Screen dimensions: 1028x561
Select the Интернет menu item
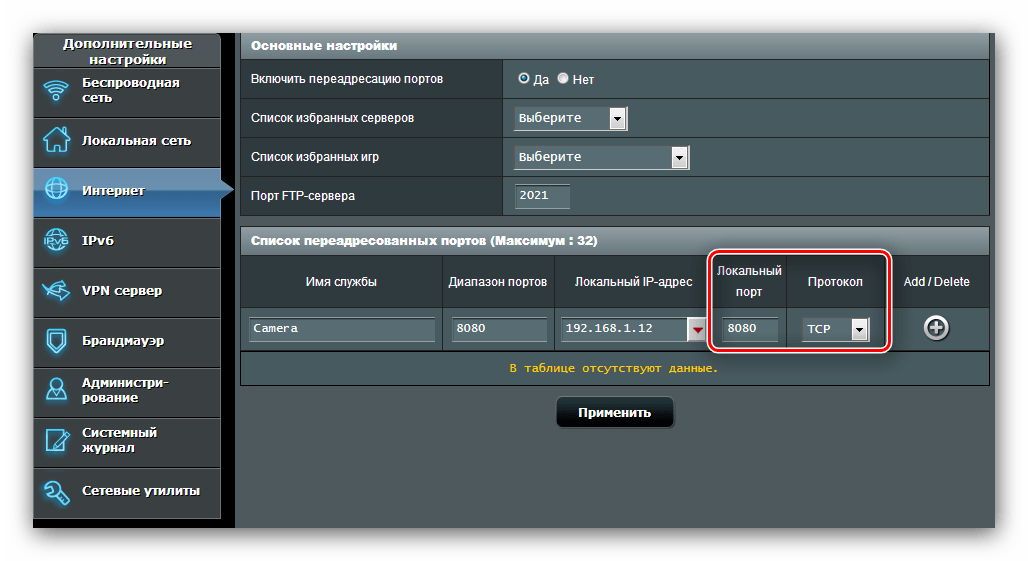pos(127,193)
